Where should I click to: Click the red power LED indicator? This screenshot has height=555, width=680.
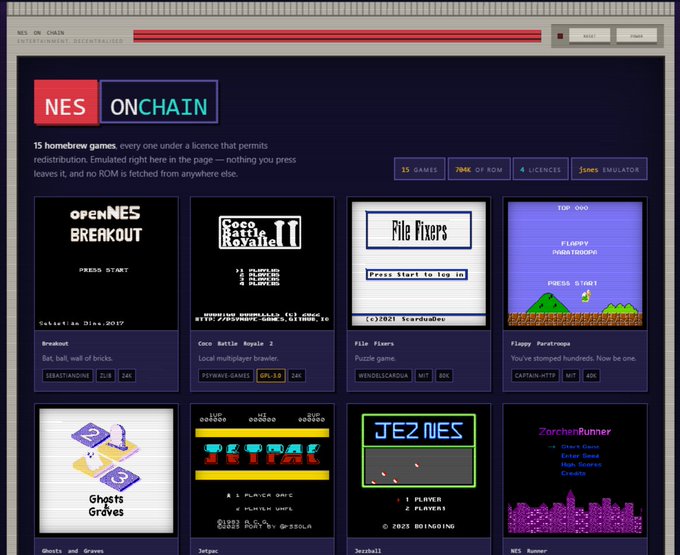point(560,36)
